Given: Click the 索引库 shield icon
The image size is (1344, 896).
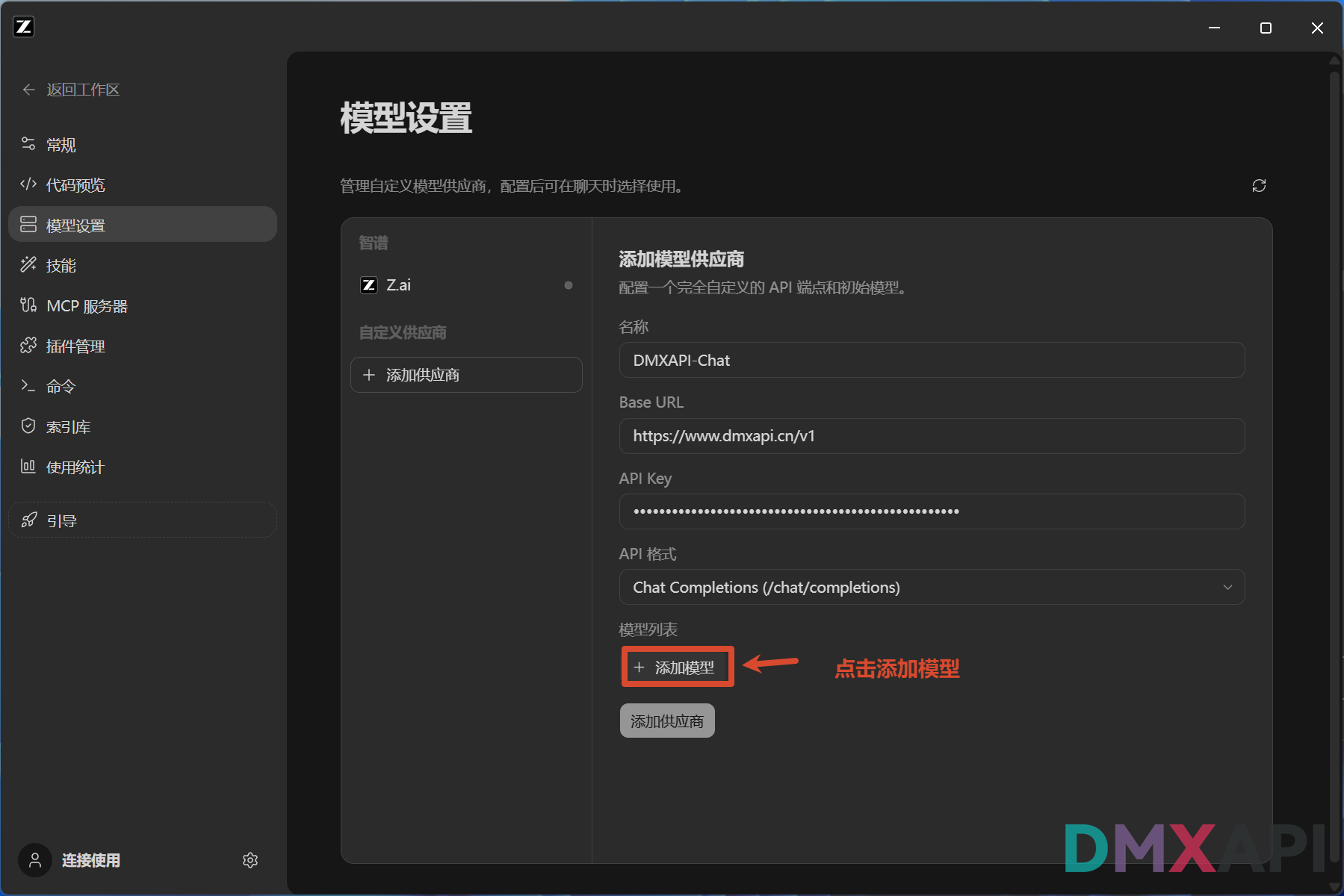Looking at the screenshot, I should 28,426.
